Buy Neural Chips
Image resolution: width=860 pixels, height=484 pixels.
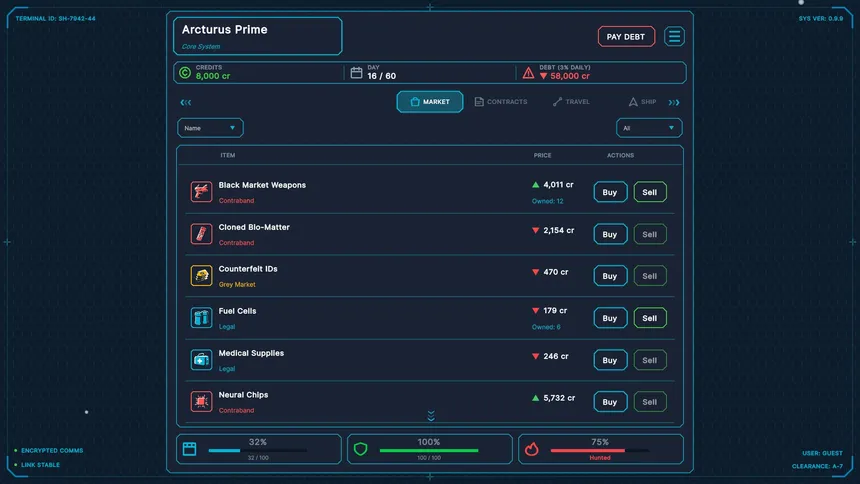point(610,402)
